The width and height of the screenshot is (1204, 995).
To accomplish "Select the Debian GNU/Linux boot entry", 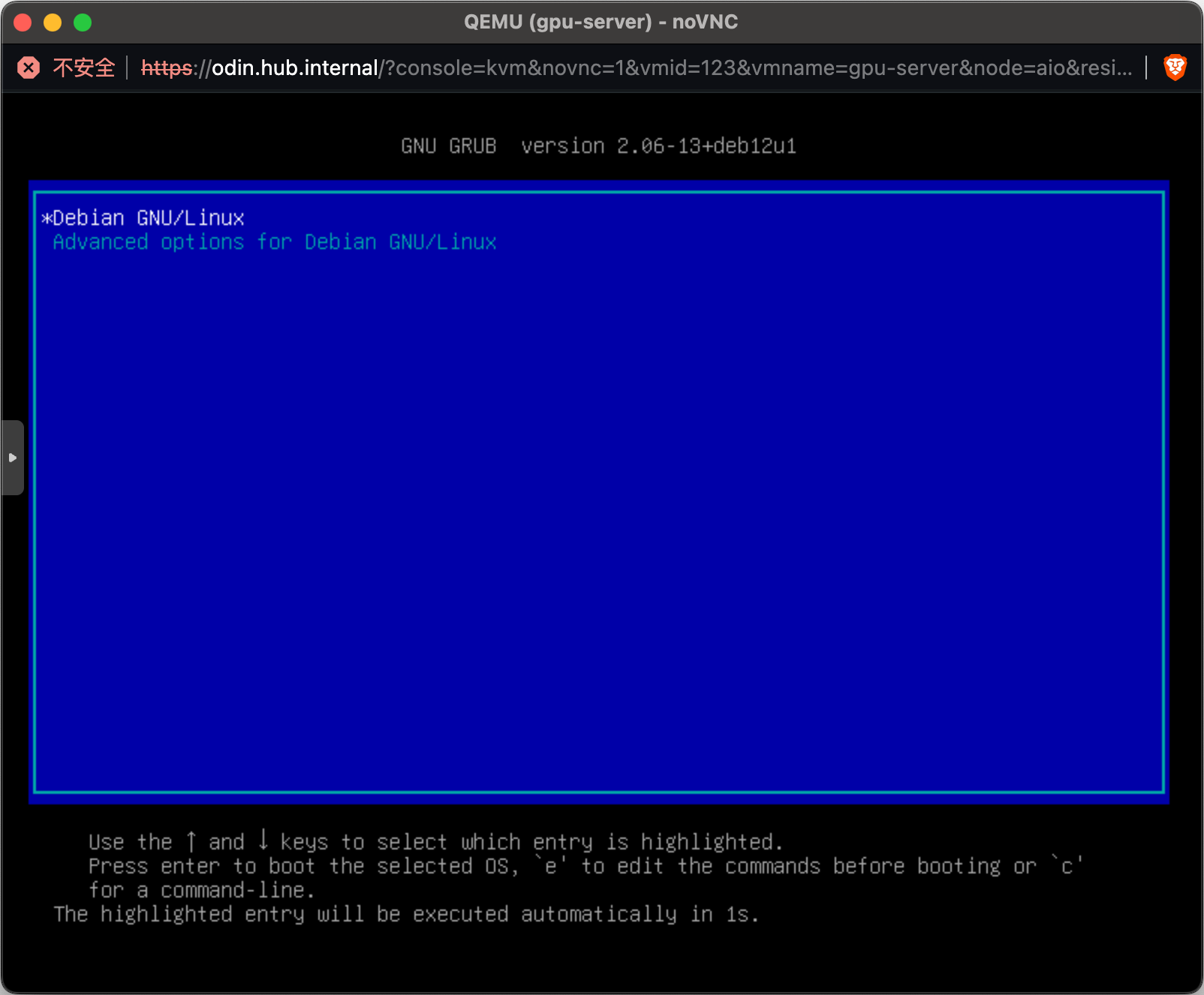I will [x=143, y=218].
